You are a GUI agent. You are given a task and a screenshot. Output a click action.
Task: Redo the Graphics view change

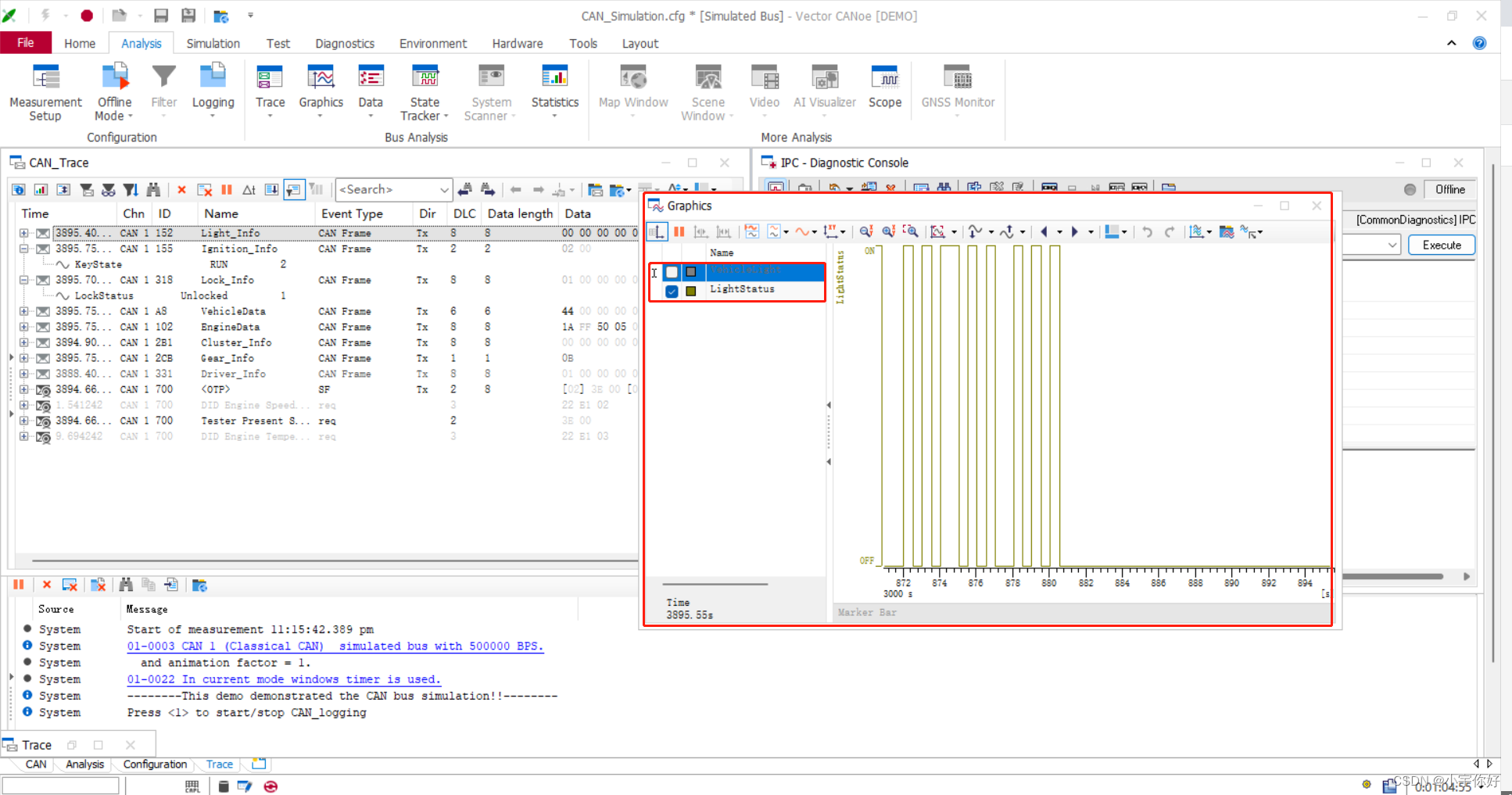coord(1170,231)
